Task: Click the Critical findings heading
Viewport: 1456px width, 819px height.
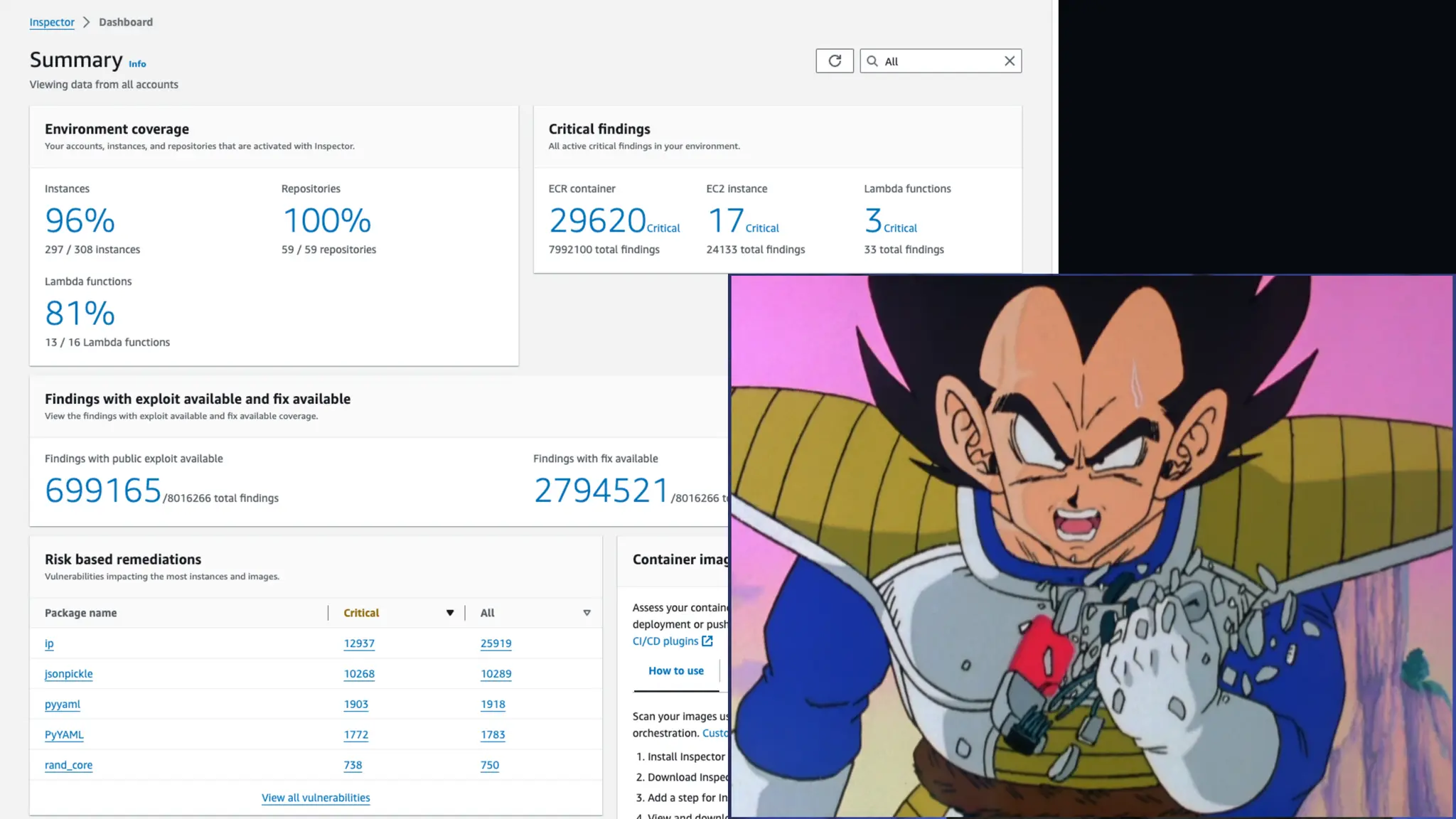Action: click(x=599, y=129)
